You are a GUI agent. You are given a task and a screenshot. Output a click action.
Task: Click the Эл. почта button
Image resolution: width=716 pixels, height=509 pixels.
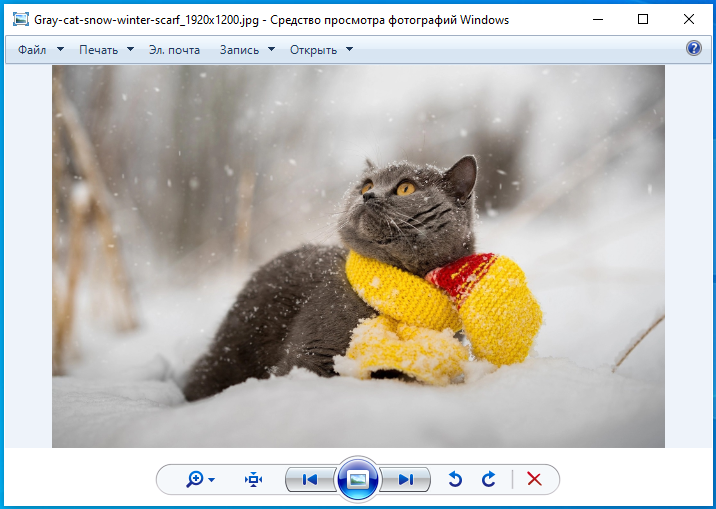pyautogui.click(x=174, y=49)
